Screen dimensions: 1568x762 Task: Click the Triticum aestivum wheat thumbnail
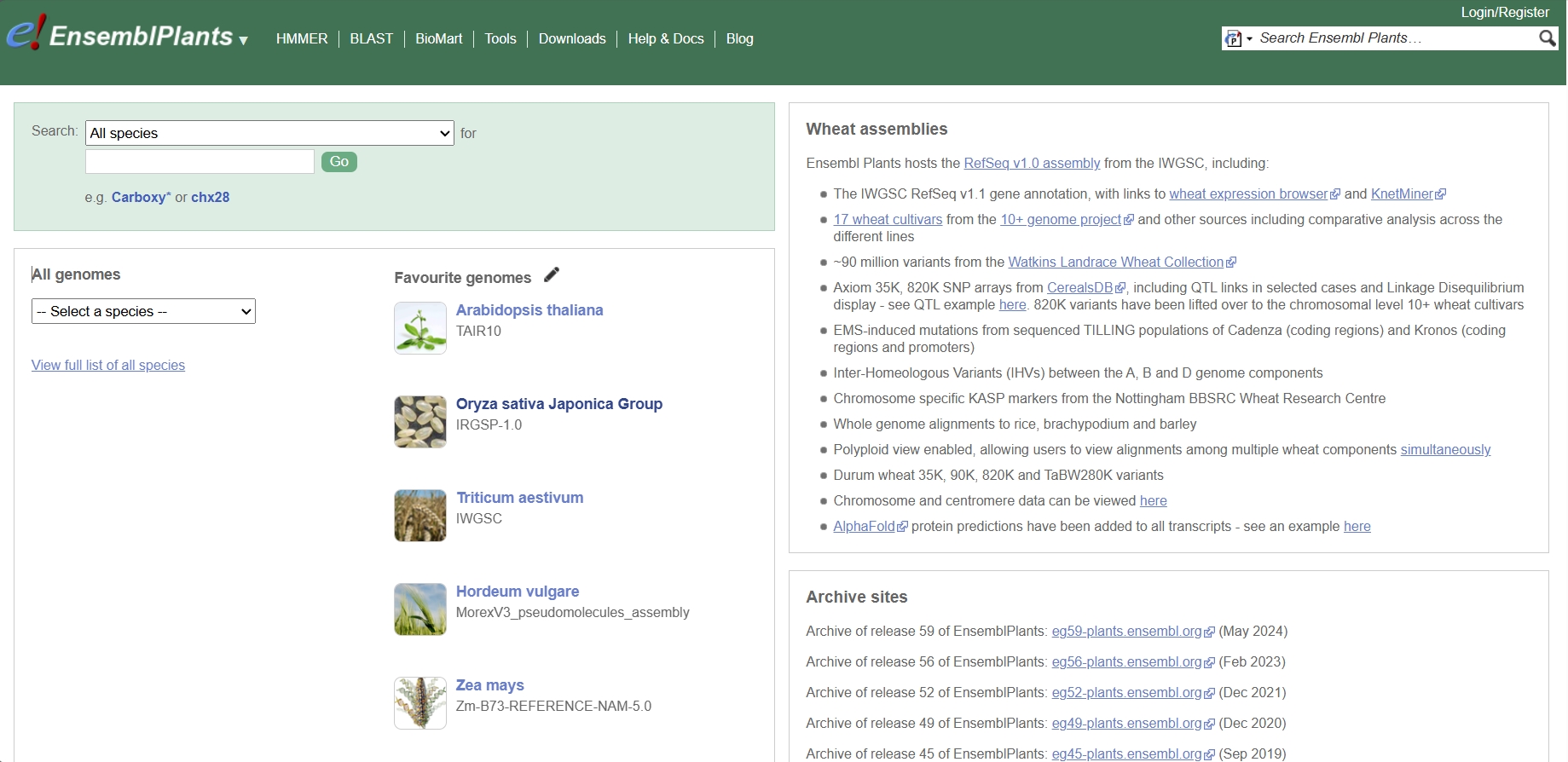(x=420, y=516)
